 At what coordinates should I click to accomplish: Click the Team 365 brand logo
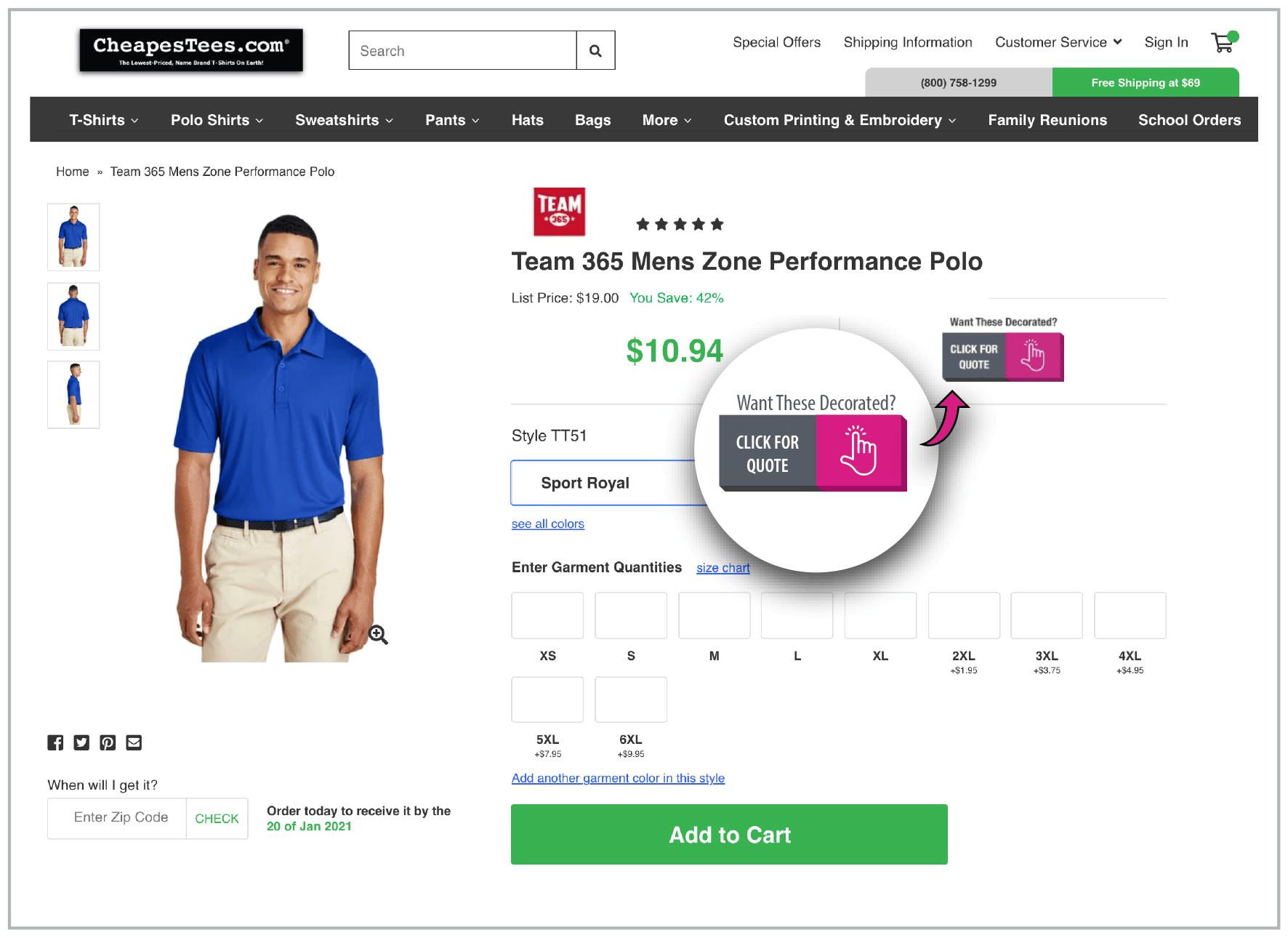click(x=559, y=212)
